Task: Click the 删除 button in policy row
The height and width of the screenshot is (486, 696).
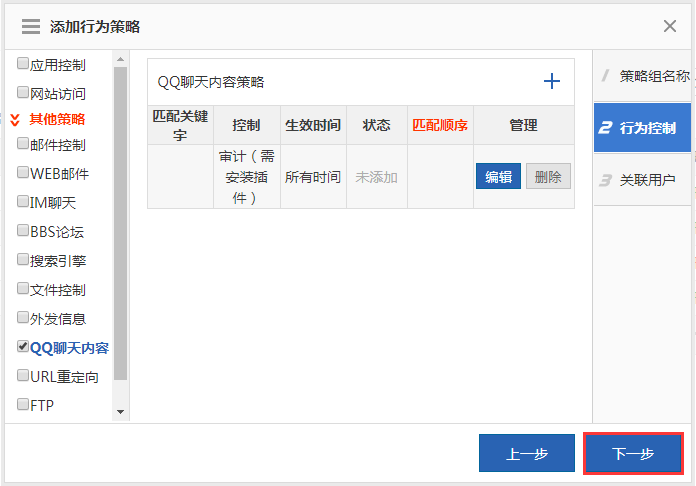Action: 548,177
